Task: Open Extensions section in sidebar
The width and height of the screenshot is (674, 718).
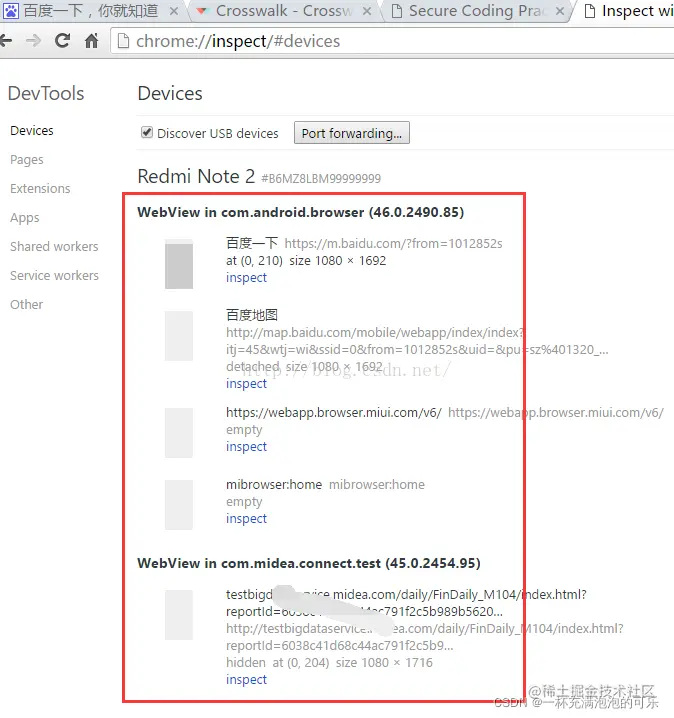Action: point(40,189)
